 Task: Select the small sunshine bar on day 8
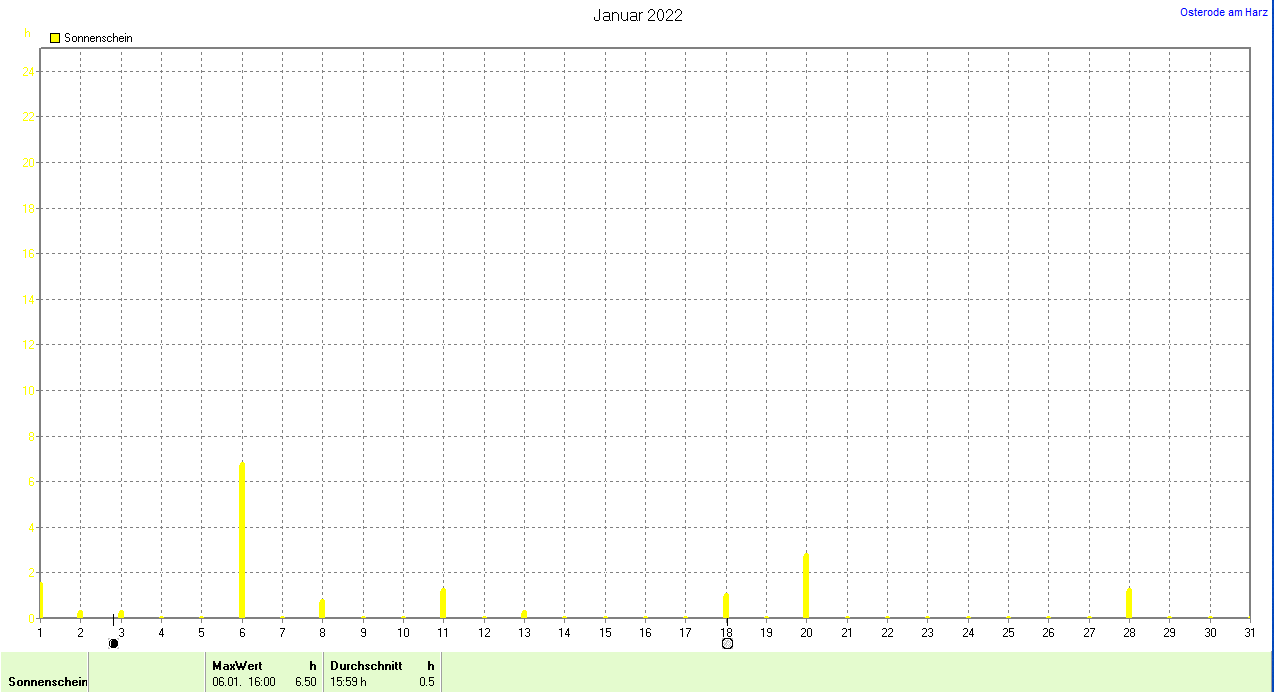322,608
